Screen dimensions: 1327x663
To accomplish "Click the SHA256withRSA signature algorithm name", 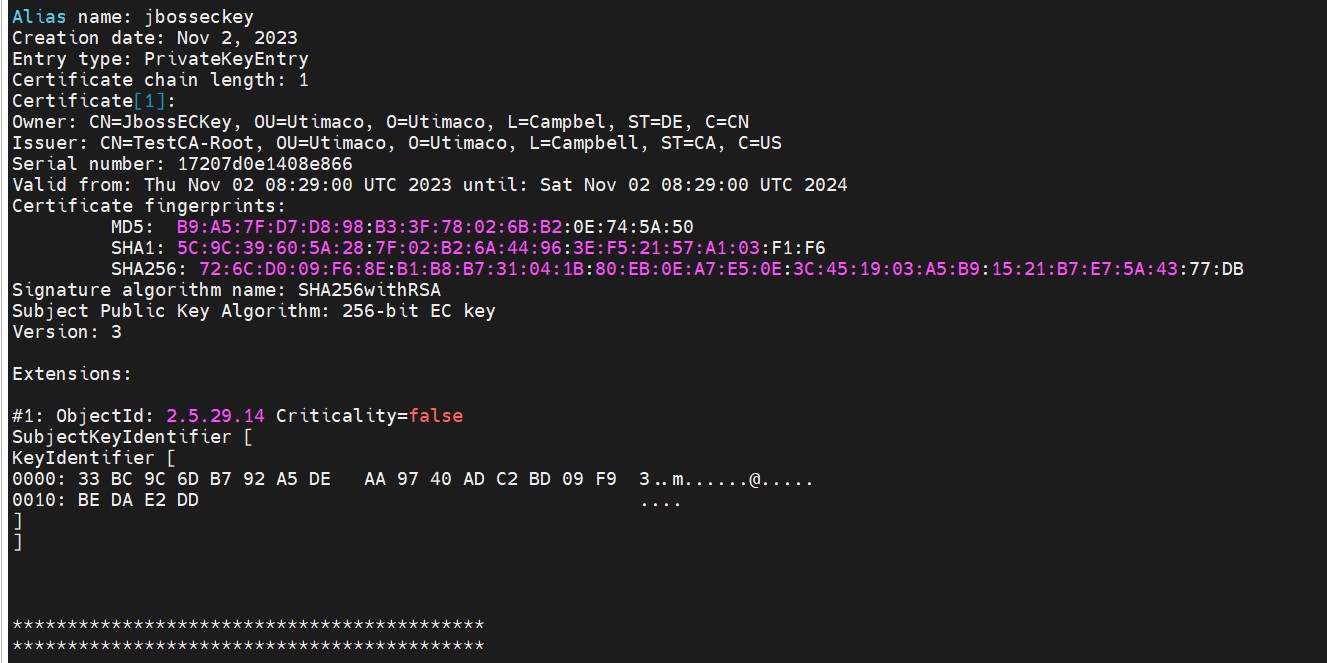I will coord(369,290).
